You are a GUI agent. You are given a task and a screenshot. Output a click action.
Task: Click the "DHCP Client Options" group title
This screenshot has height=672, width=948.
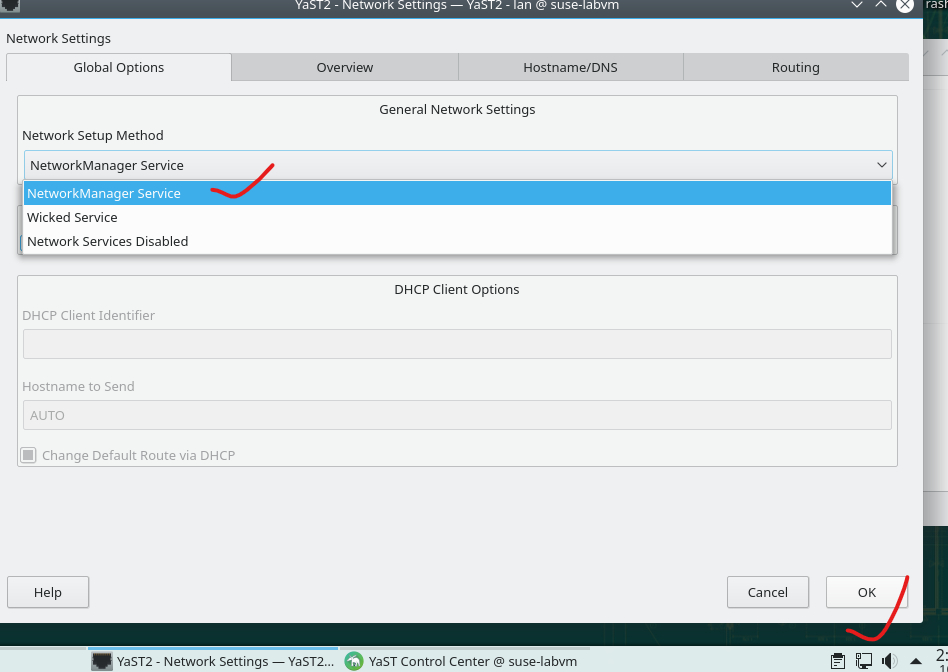[456, 289]
